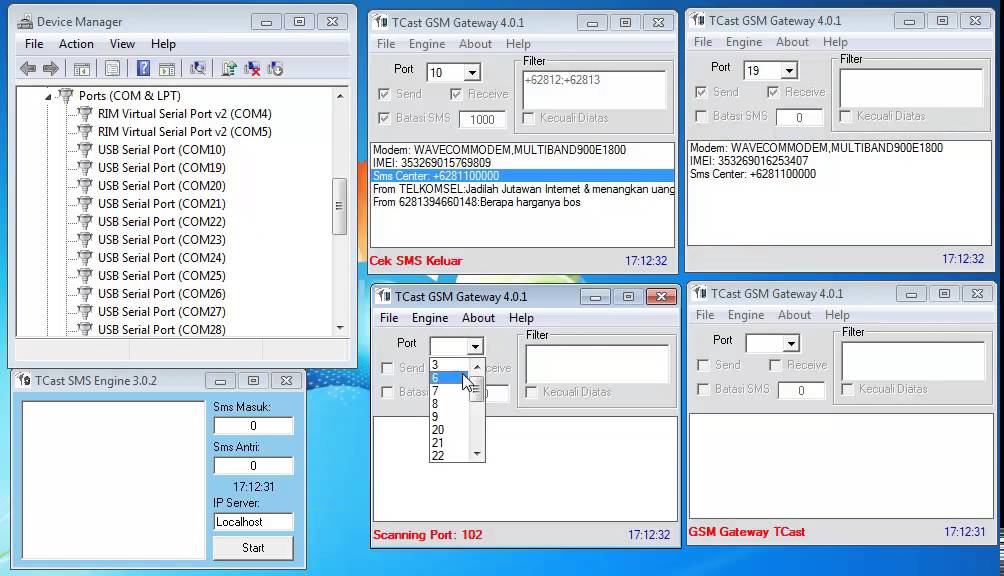The height and width of the screenshot is (576, 1004).
Task: Click title icon of Port 10 GSM Gateway window
Action: click(x=381, y=22)
